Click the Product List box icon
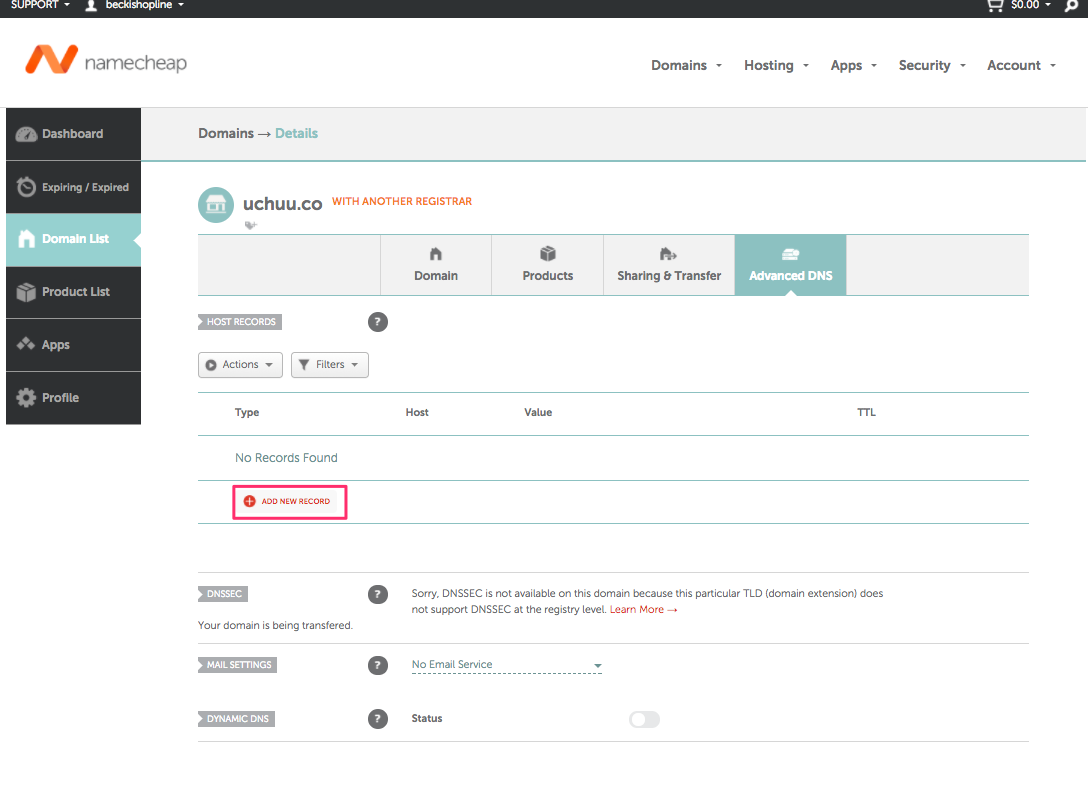 click(26, 292)
